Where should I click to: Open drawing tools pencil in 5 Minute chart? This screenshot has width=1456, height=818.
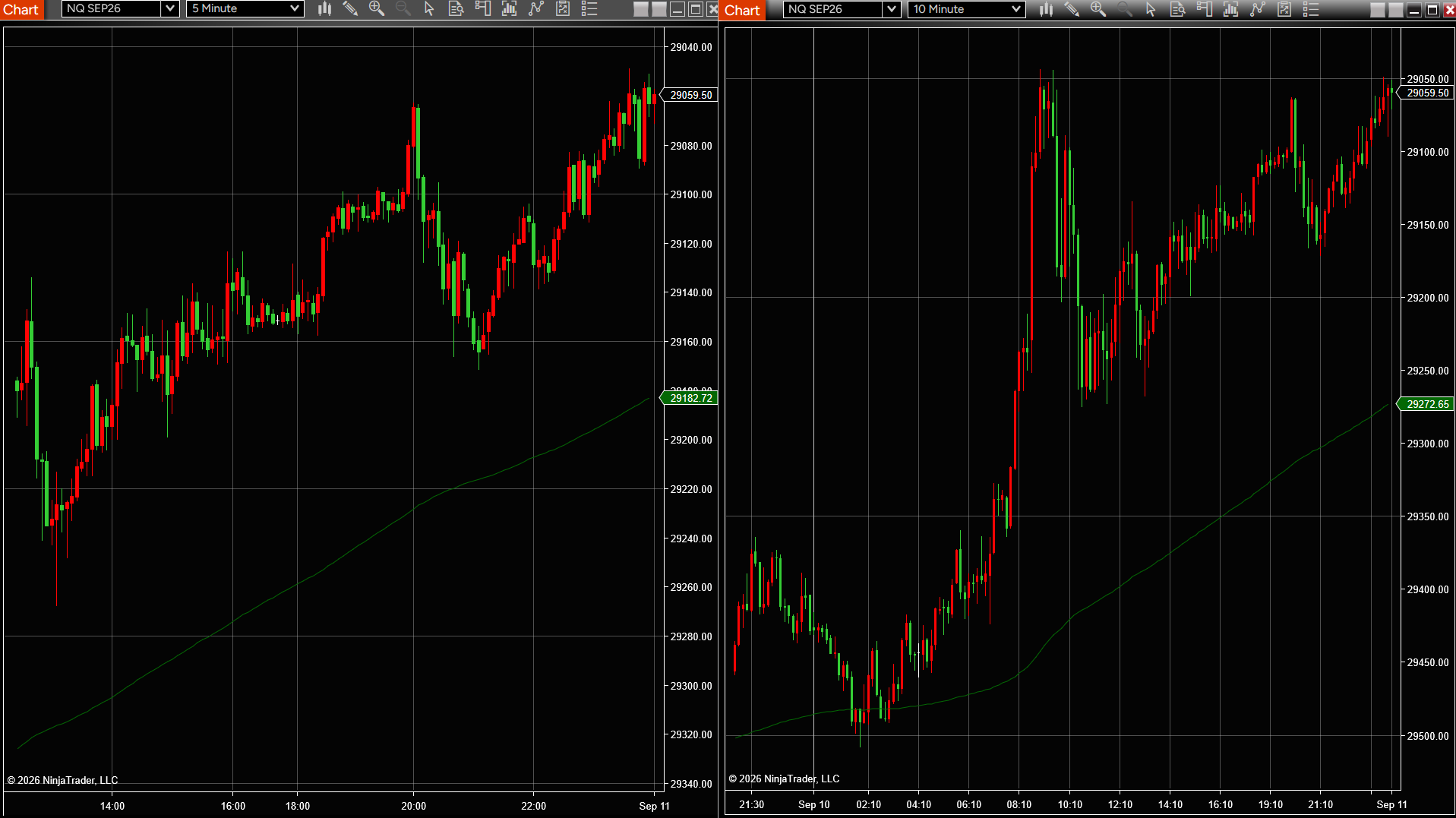click(350, 8)
